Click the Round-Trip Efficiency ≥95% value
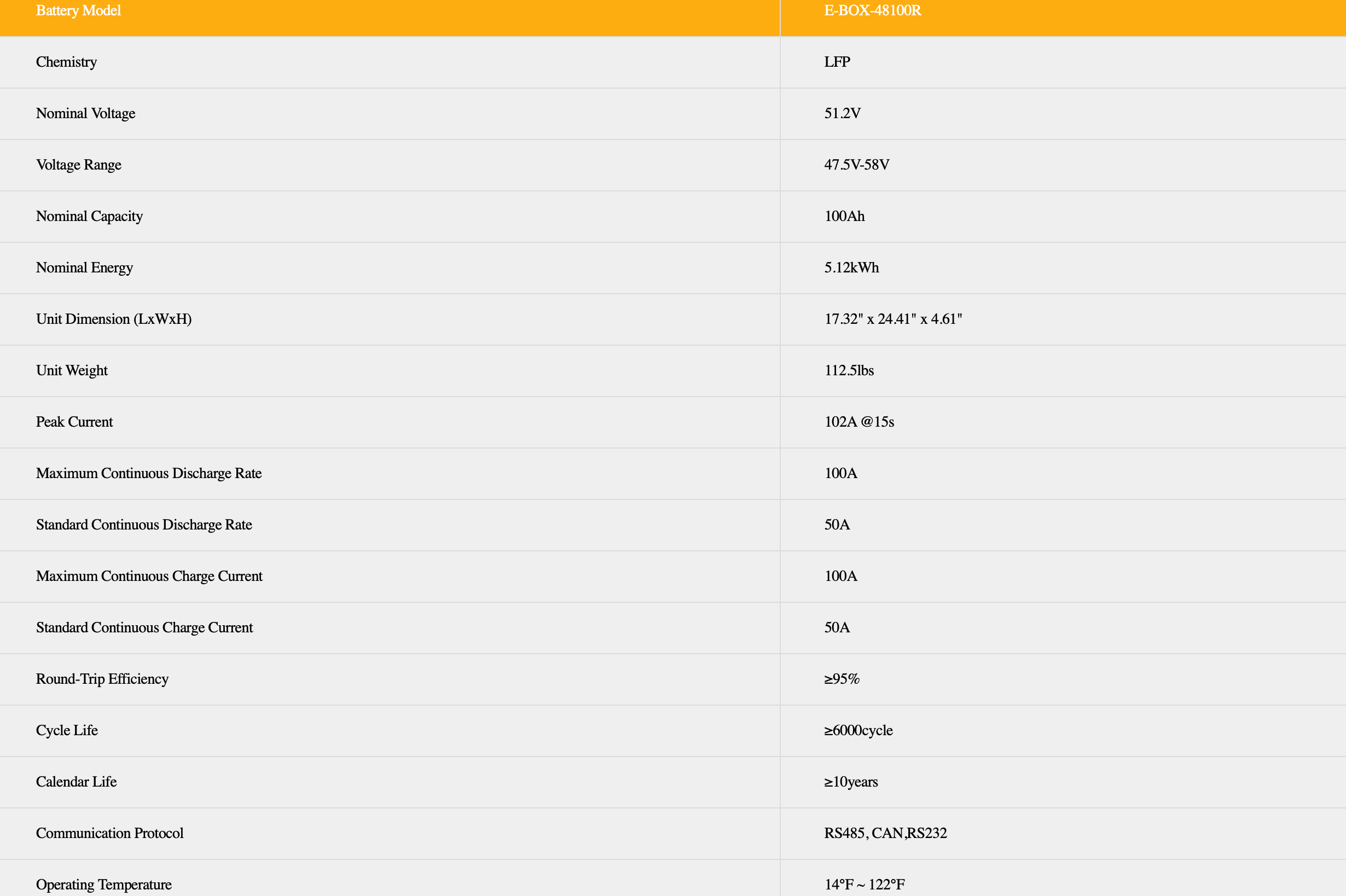 pos(842,679)
